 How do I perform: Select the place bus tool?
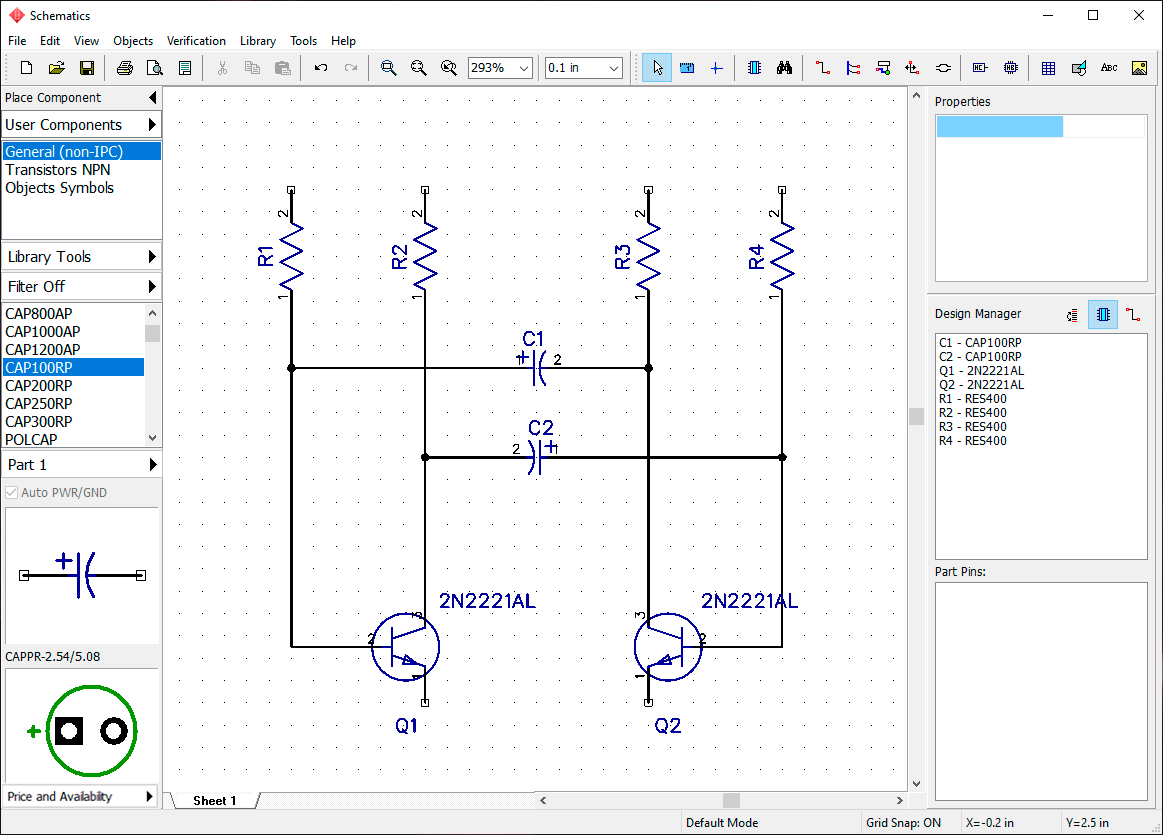853,67
